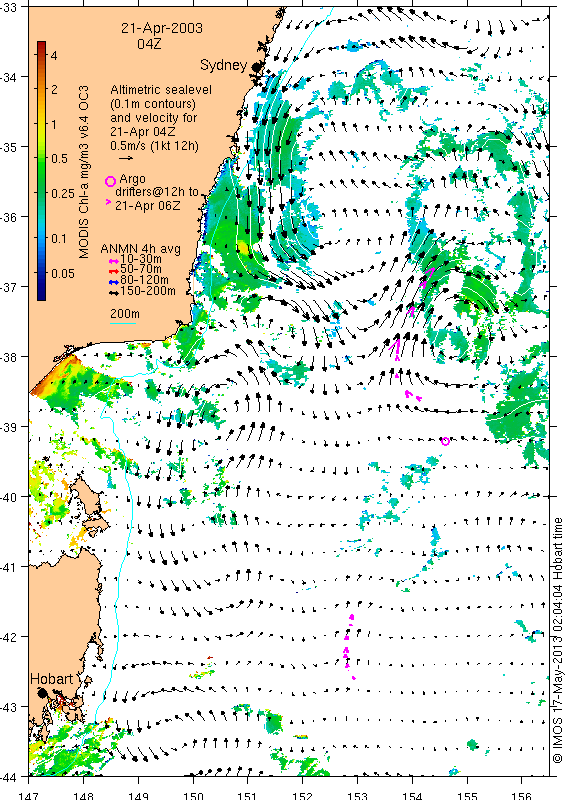Click the colorbar tick label 0.25

[x=63, y=194]
